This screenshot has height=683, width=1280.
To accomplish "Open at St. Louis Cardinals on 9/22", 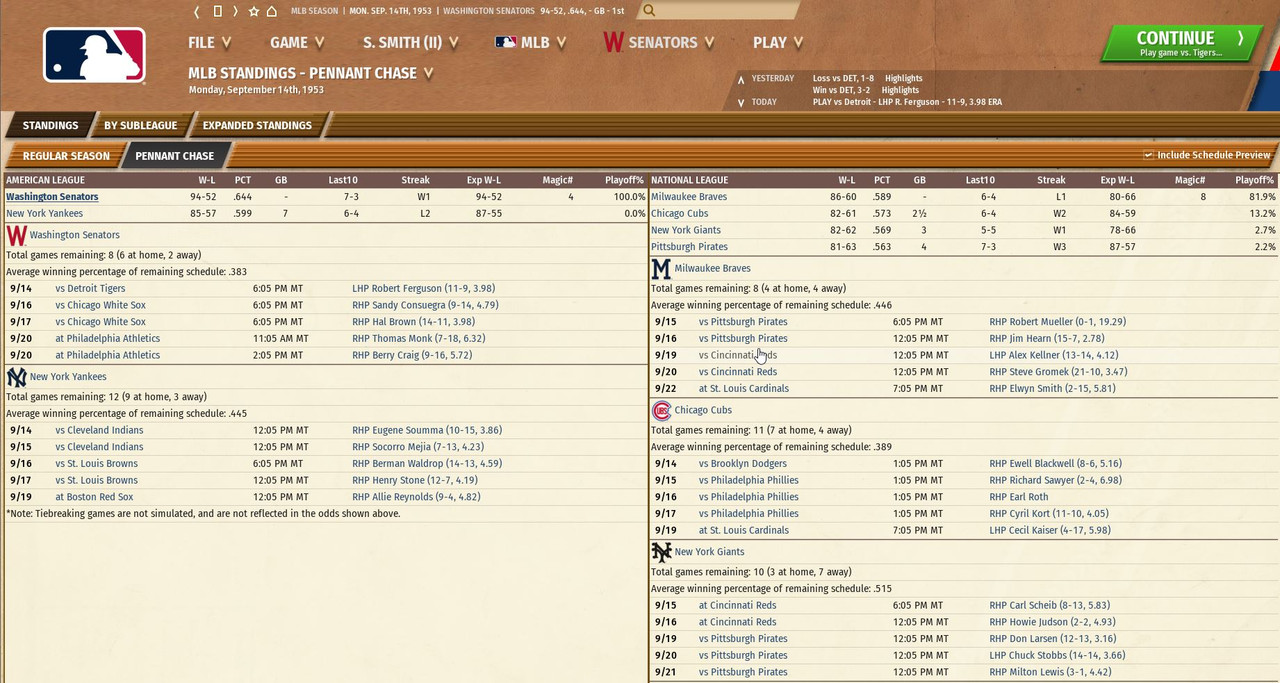I will [743, 389].
